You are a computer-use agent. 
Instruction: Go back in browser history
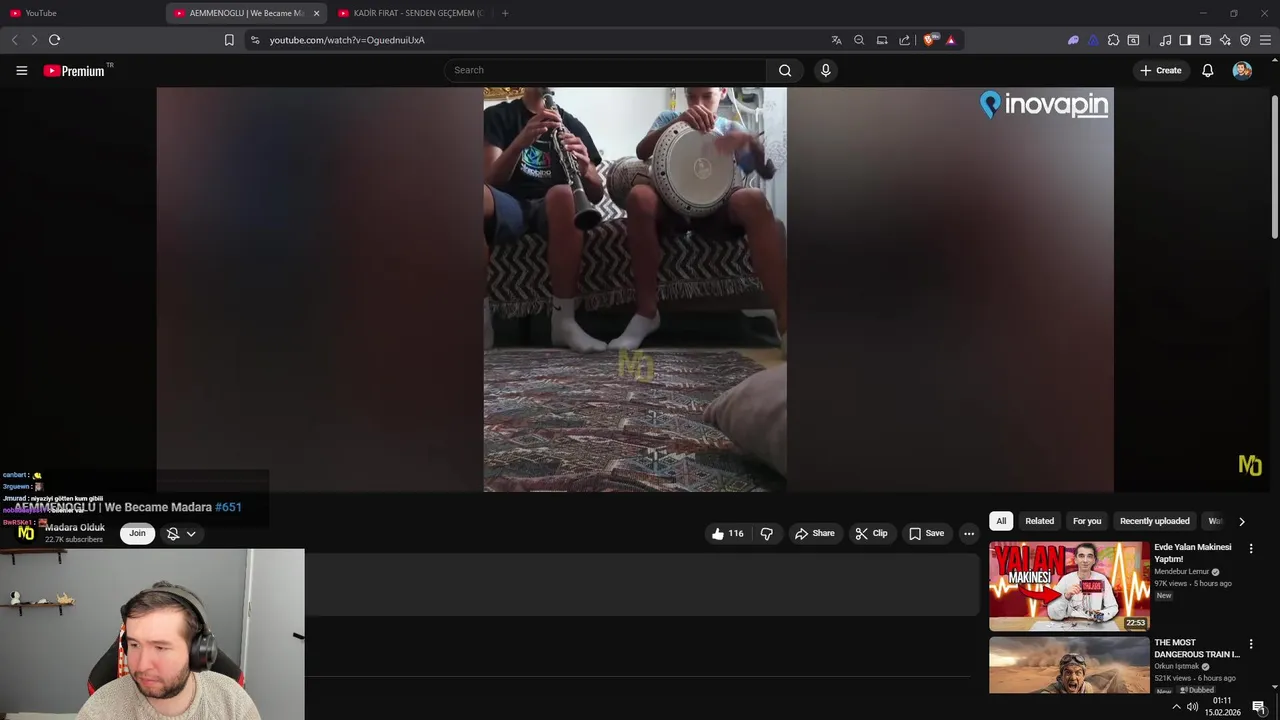tap(14, 40)
